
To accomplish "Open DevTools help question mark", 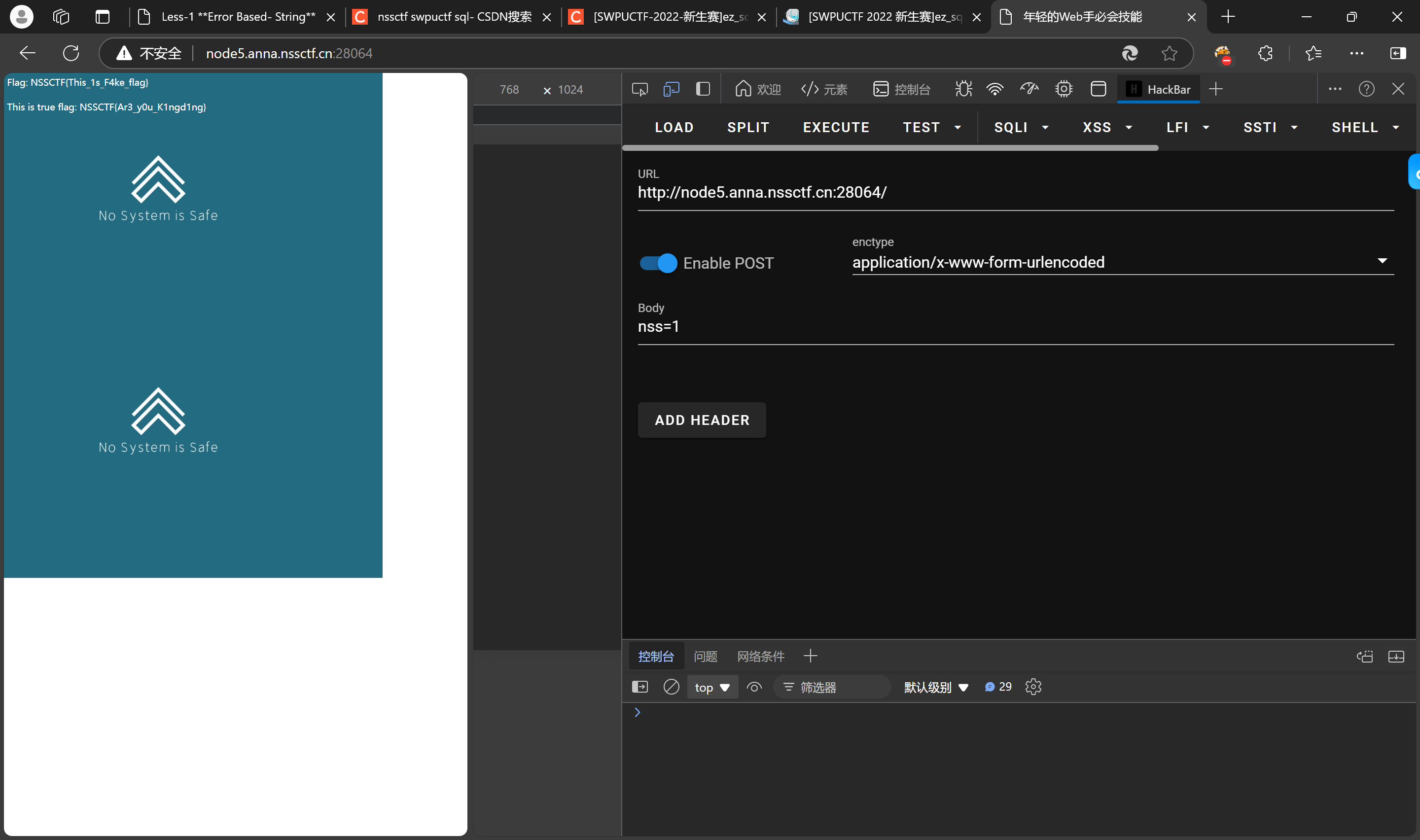I will 1366,89.
